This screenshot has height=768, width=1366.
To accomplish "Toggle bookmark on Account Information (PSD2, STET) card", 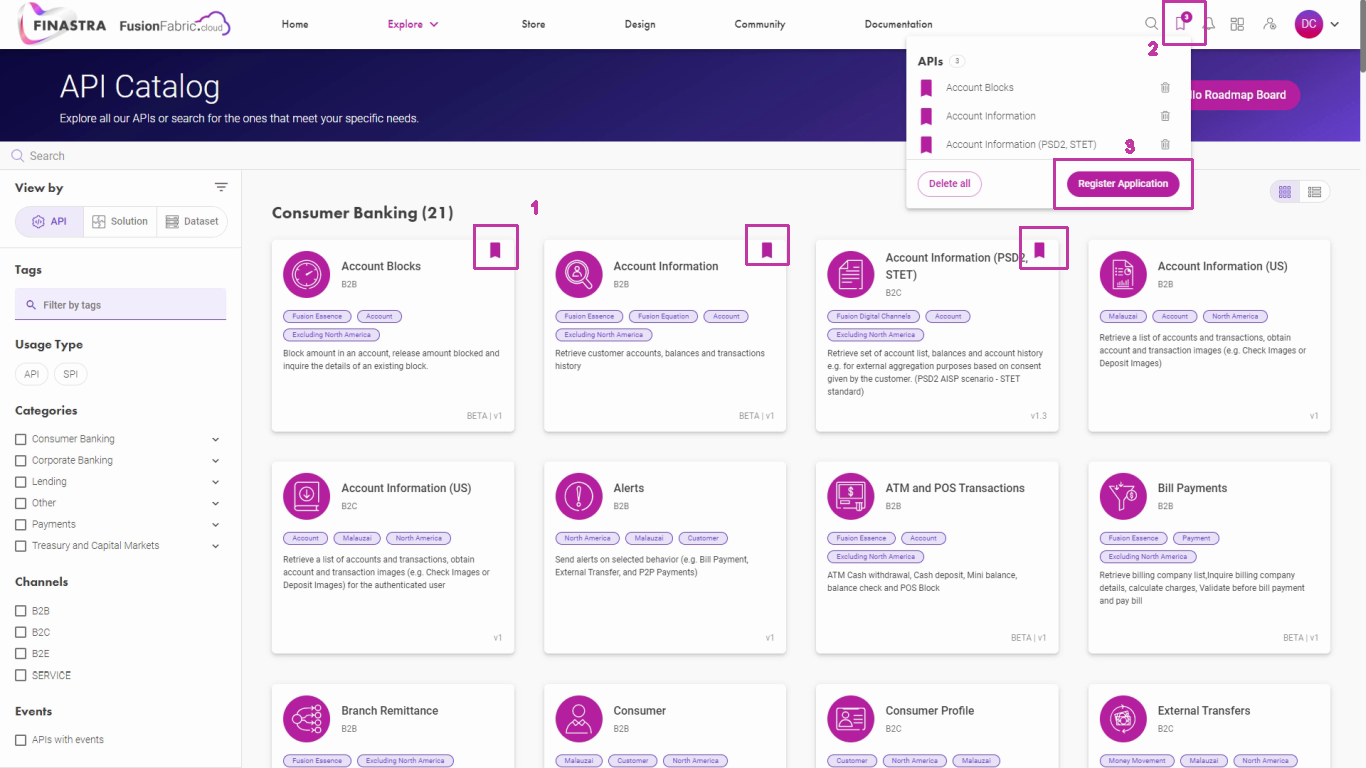I will click(x=1039, y=250).
